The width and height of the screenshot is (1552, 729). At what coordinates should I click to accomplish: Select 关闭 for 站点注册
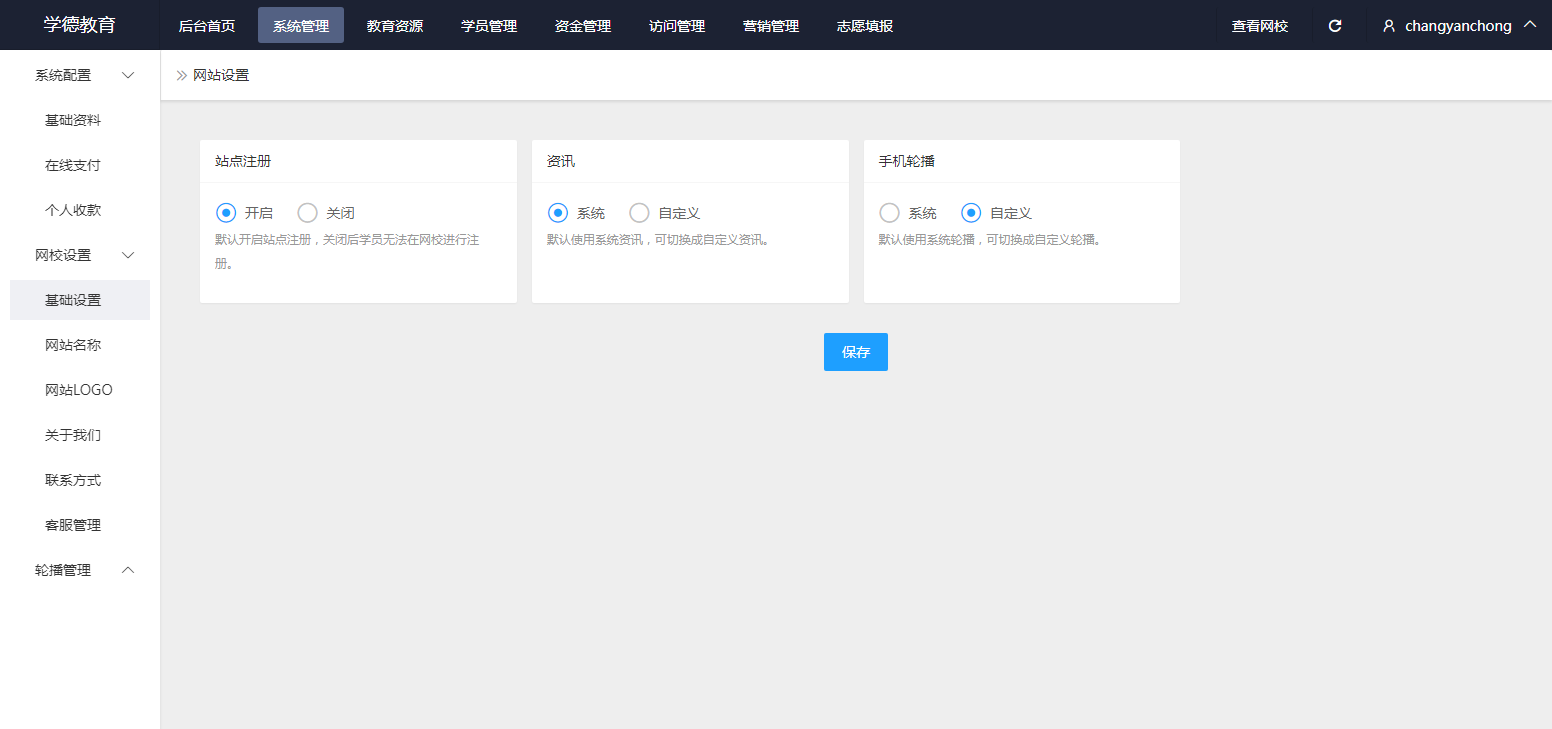308,213
